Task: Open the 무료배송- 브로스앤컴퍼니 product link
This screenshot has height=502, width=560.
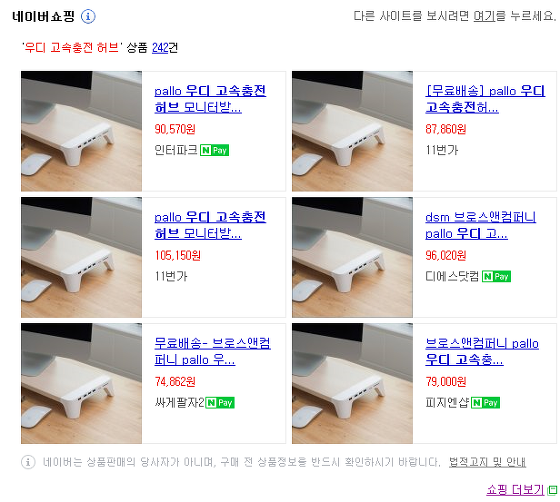Action: [212, 351]
